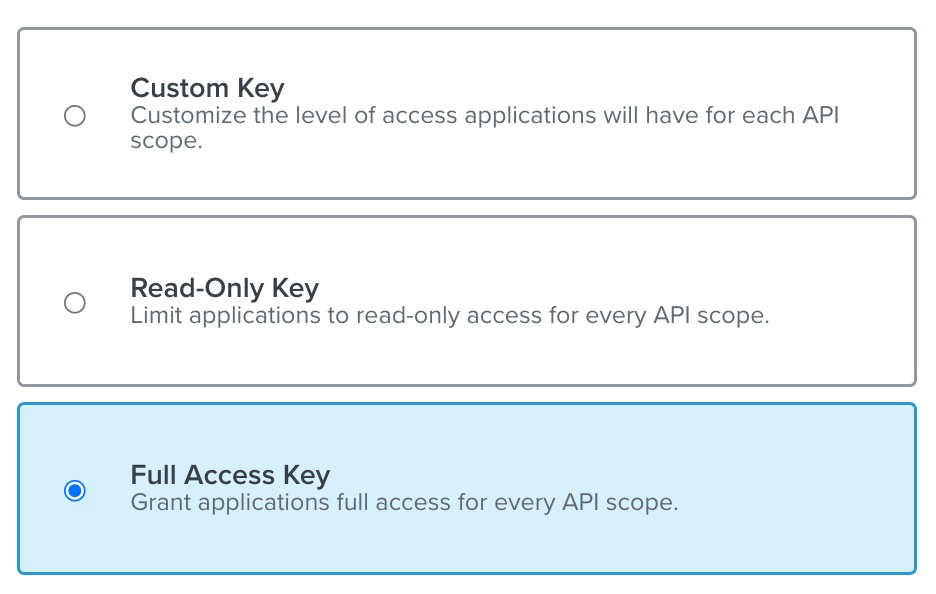Image resolution: width=936 pixels, height=594 pixels.
Task: Click the Read-Only Key description text
Action: [450, 316]
